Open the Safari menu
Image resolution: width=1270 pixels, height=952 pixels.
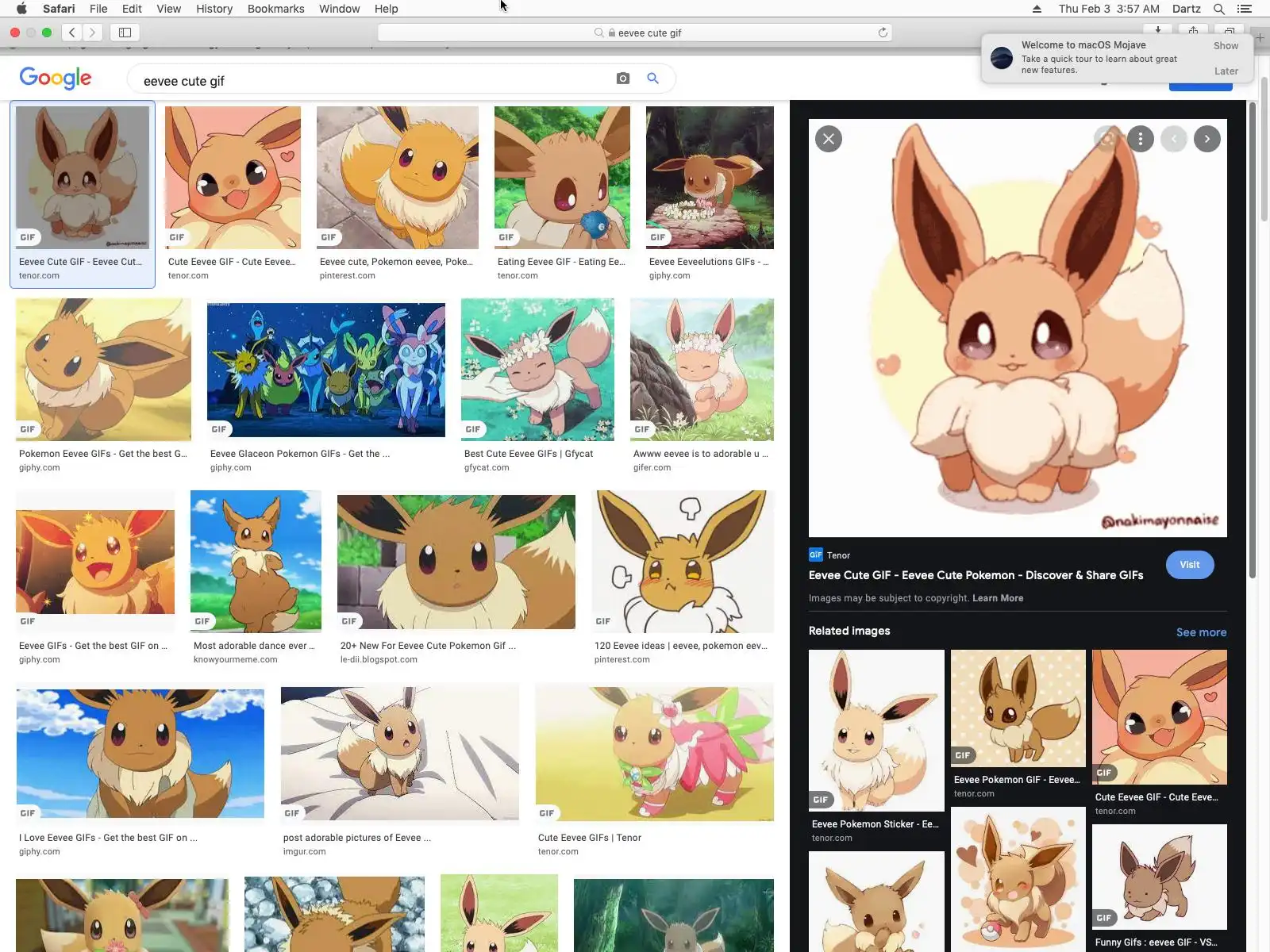point(59,9)
